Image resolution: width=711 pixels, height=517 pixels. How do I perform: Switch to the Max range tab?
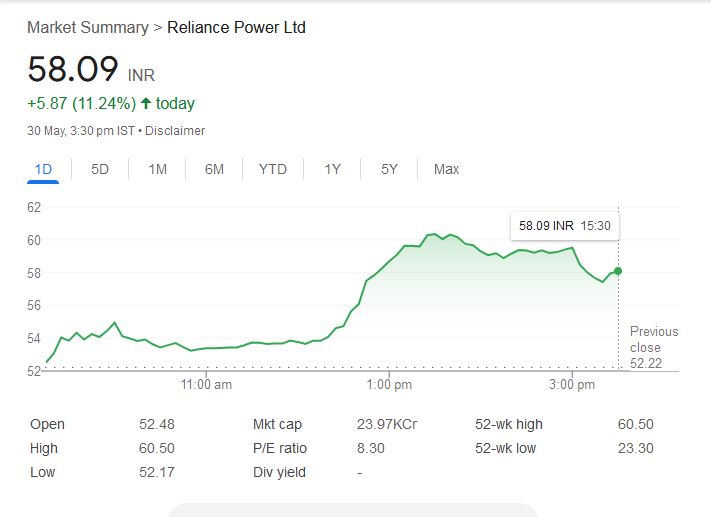click(446, 169)
